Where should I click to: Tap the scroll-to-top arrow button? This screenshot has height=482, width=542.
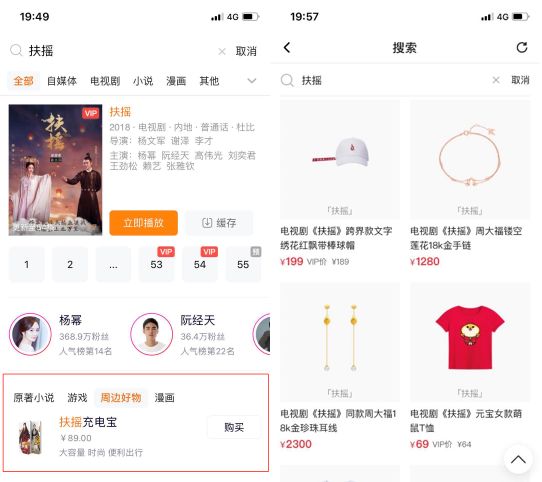coord(518,460)
